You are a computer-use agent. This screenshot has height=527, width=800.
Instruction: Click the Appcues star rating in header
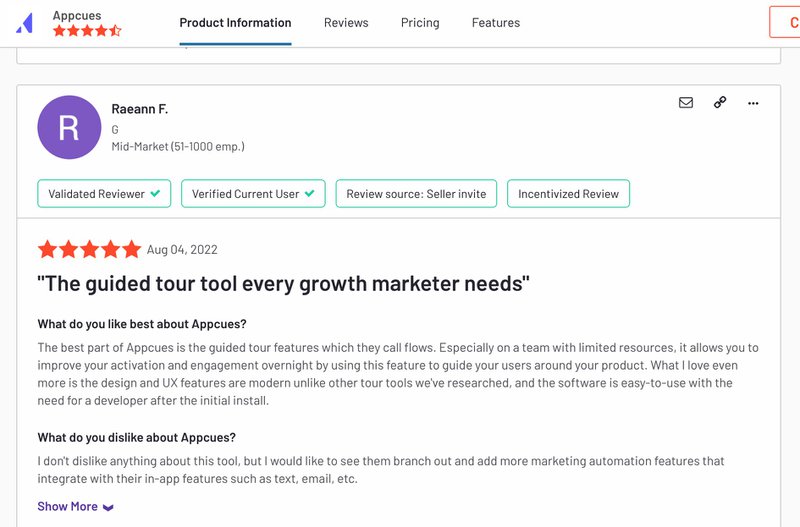pos(87,31)
